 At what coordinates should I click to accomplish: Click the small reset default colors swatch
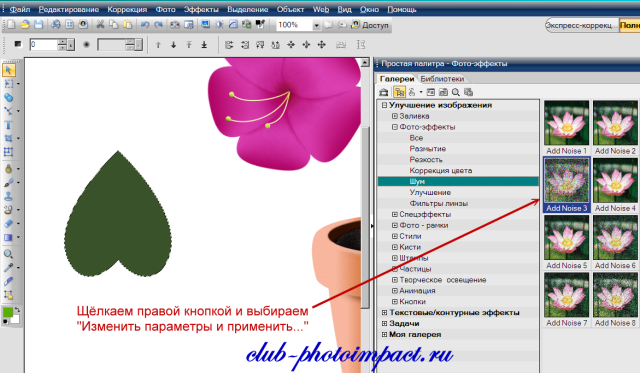click(x=5, y=322)
